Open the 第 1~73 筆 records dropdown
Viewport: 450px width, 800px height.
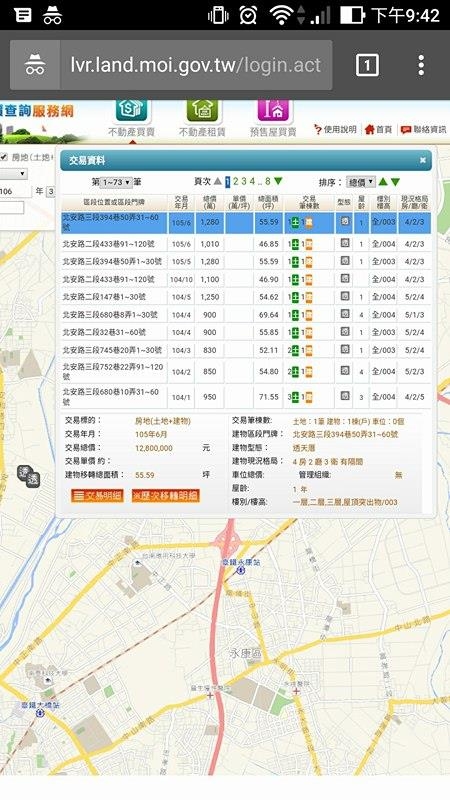pyautogui.click(x=117, y=182)
